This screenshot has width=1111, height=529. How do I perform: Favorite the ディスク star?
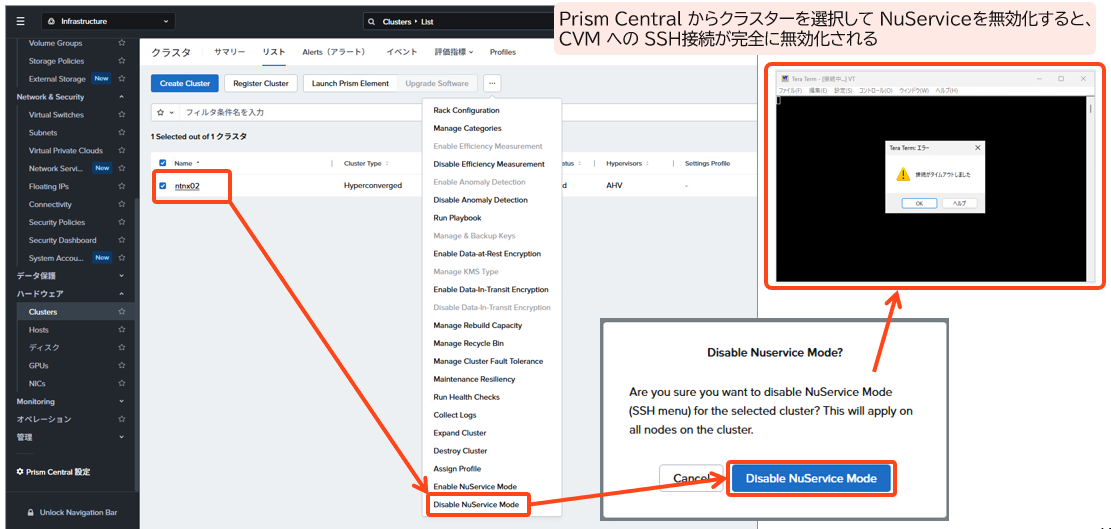click(x=122, y=348)
